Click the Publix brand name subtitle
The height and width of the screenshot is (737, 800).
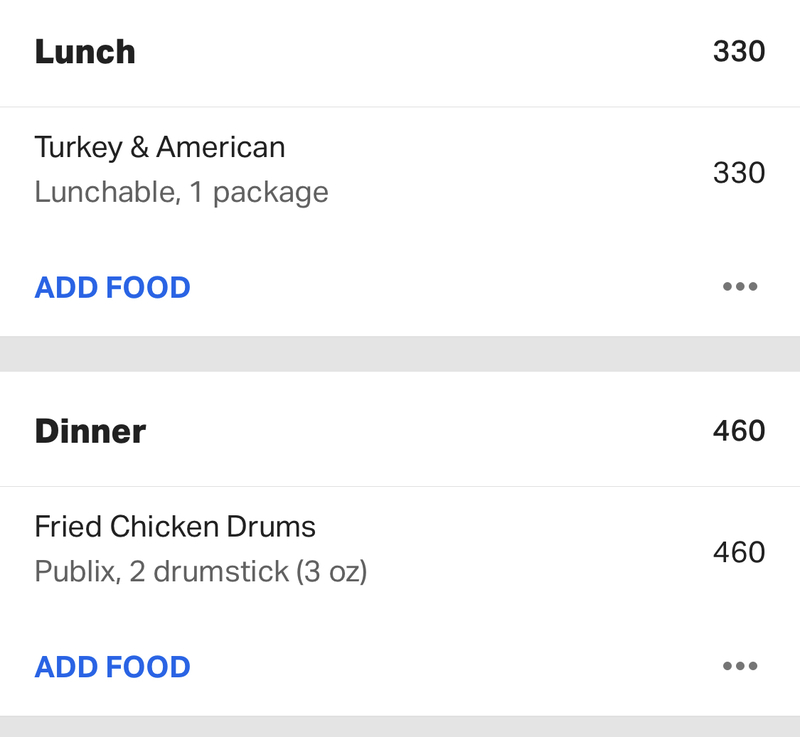tap(78, 571)
